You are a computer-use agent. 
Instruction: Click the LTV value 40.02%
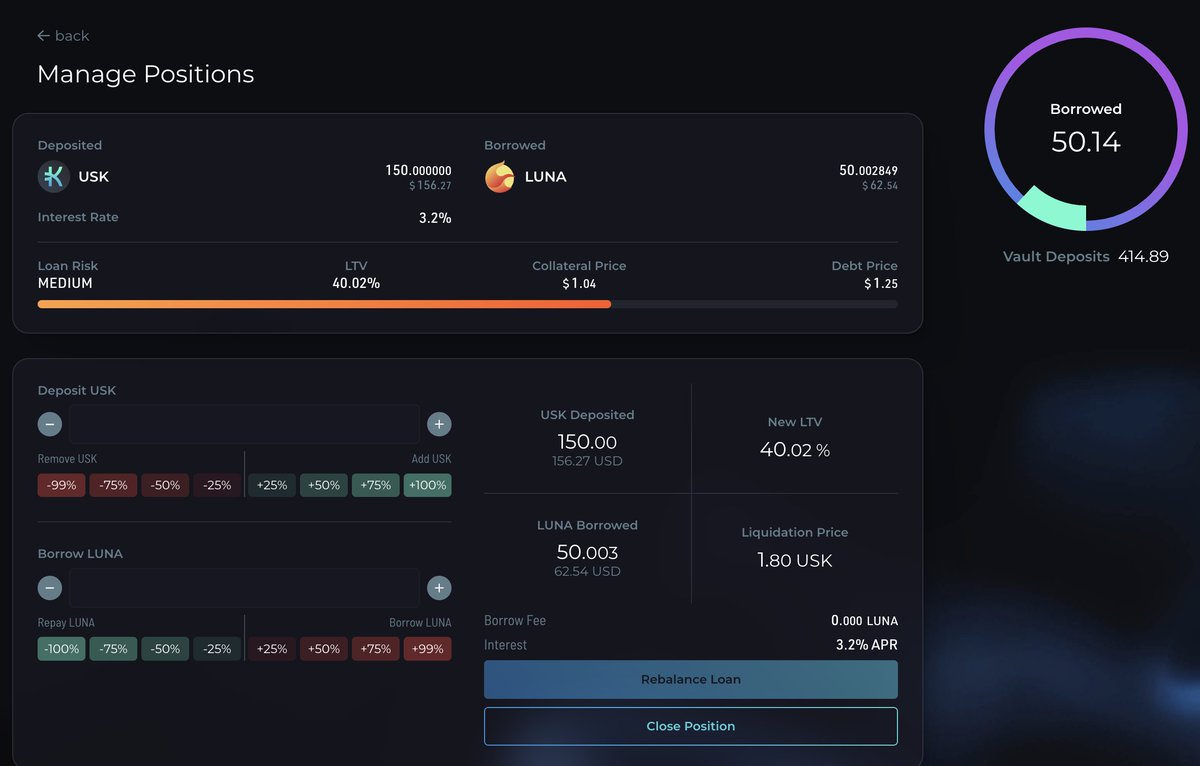pyautogui.click(x=356, y=284)
